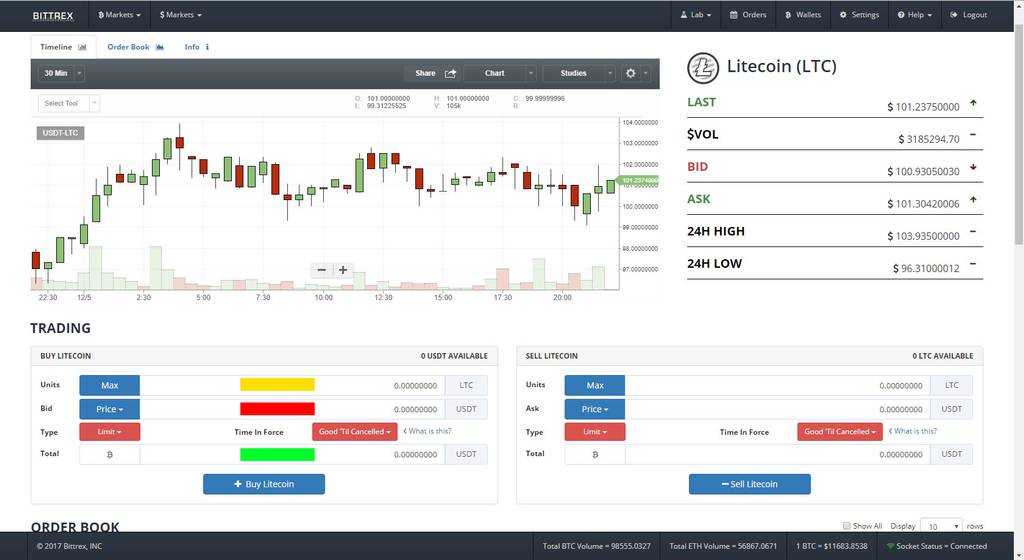Go to Wallets page
The image size is (1024, 560).
(x=803, y=15)
